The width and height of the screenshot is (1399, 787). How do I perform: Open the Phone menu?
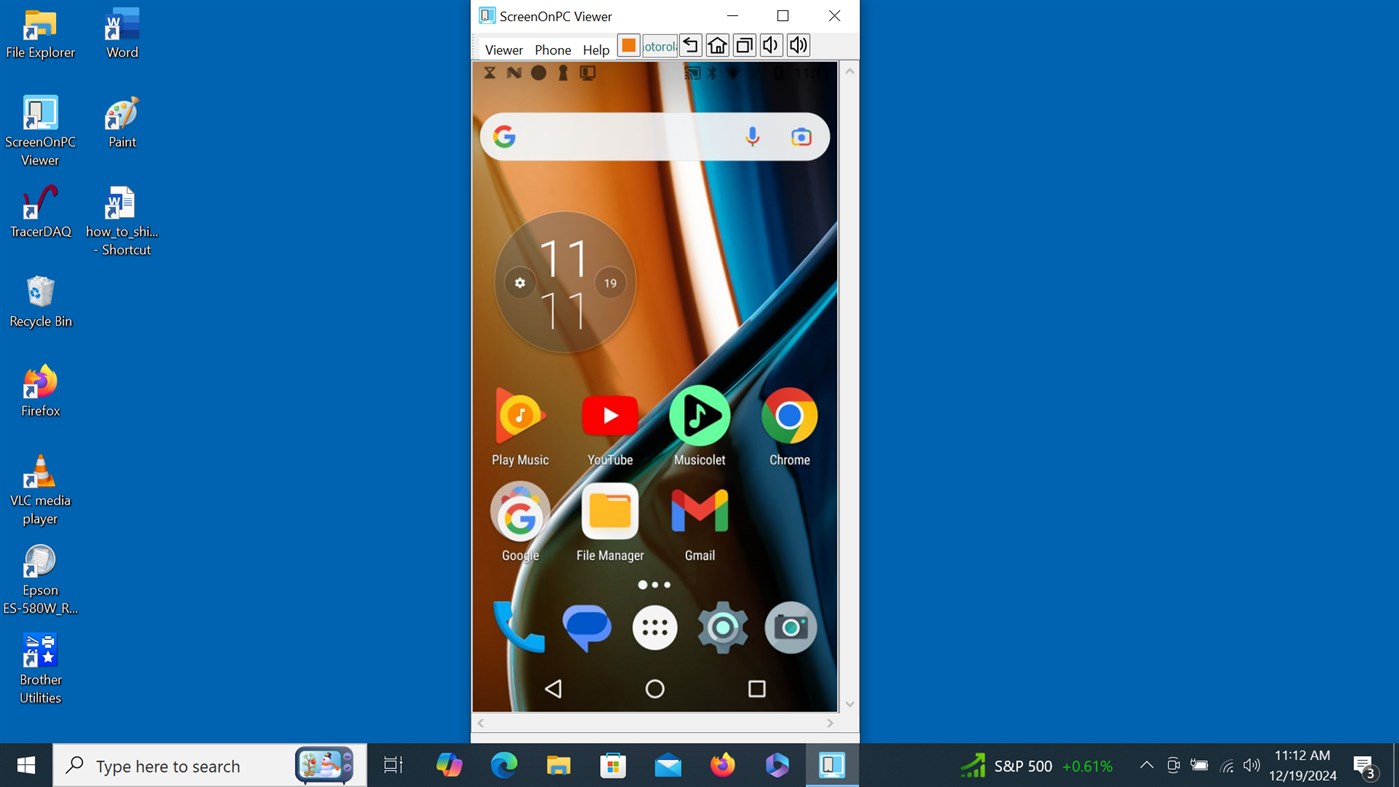pos(552,49)
